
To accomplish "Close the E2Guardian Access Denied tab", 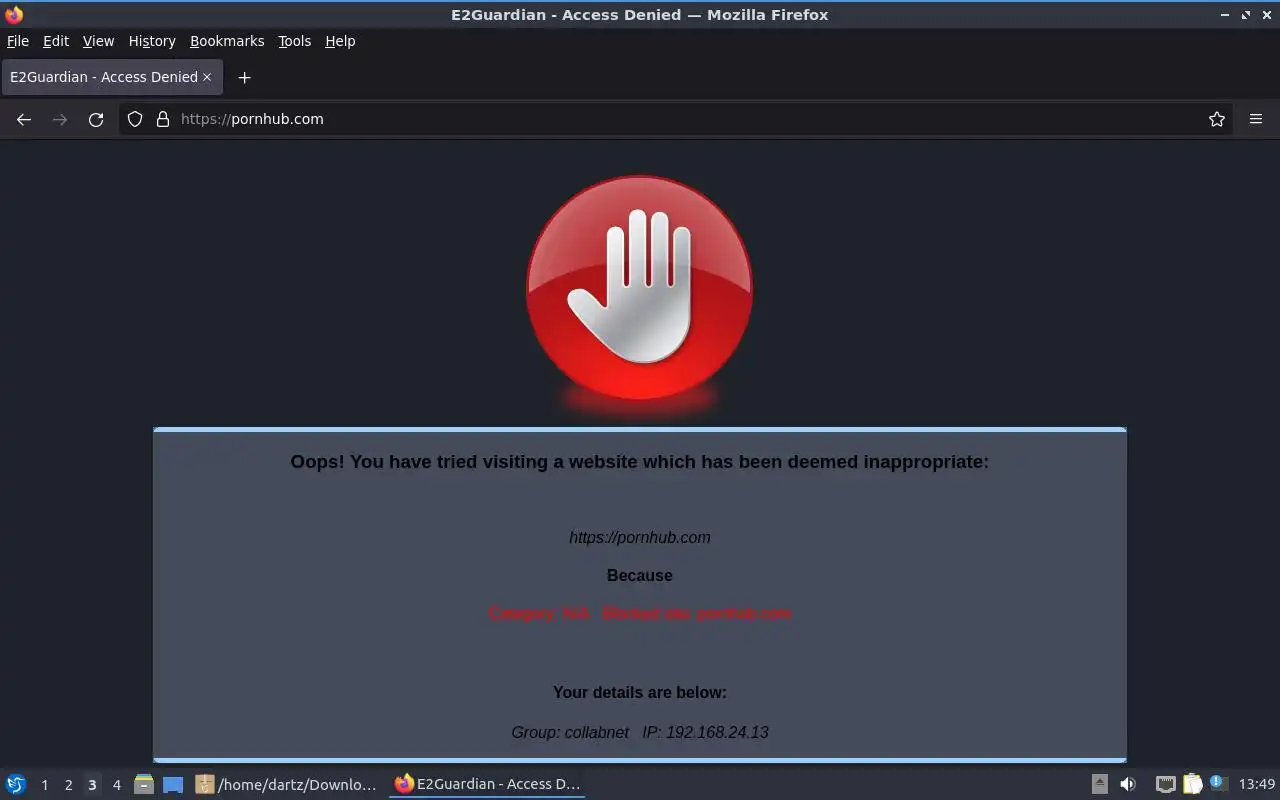I will click(207, 77).
